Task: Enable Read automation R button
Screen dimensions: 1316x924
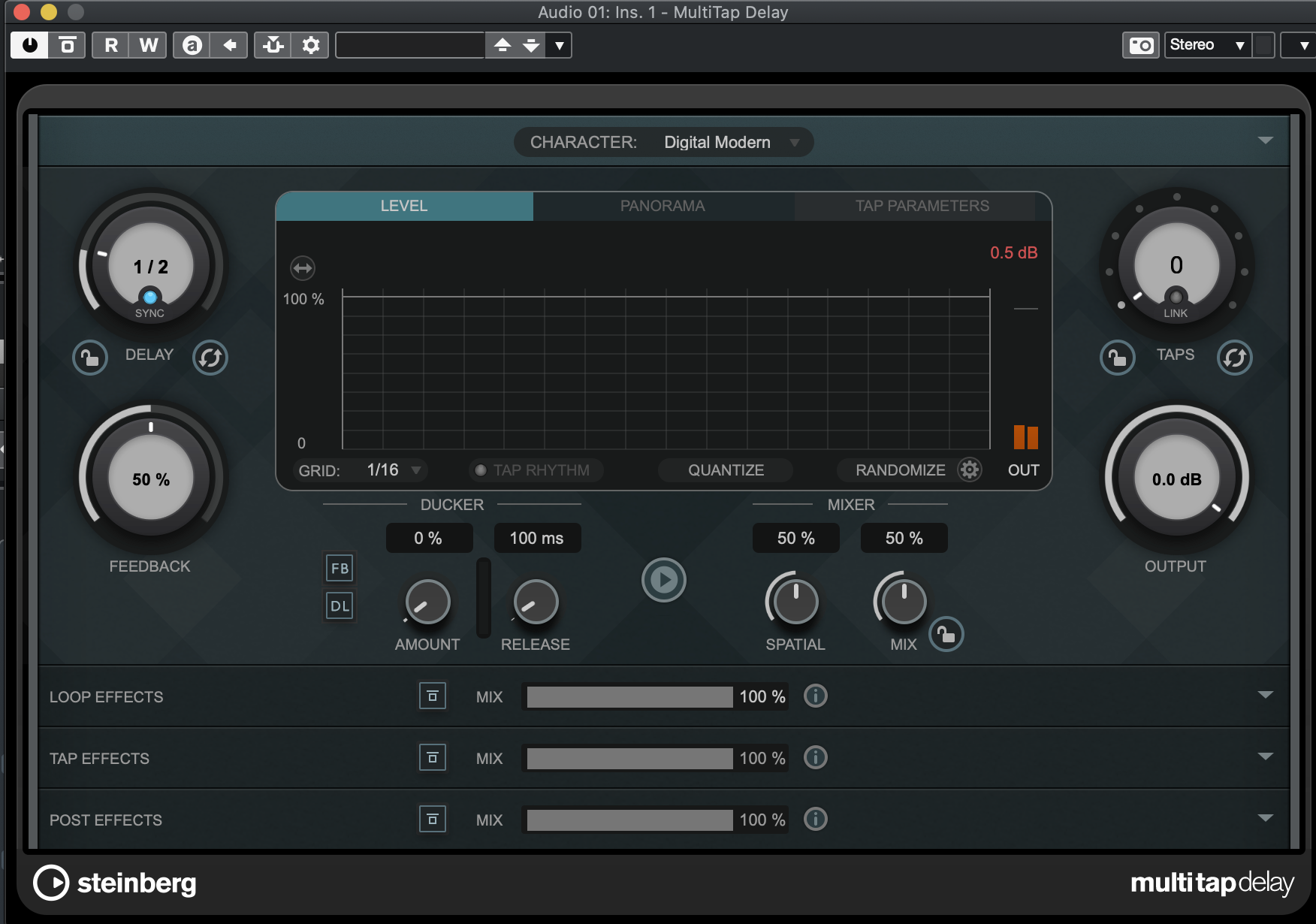Action: (111, 45)
